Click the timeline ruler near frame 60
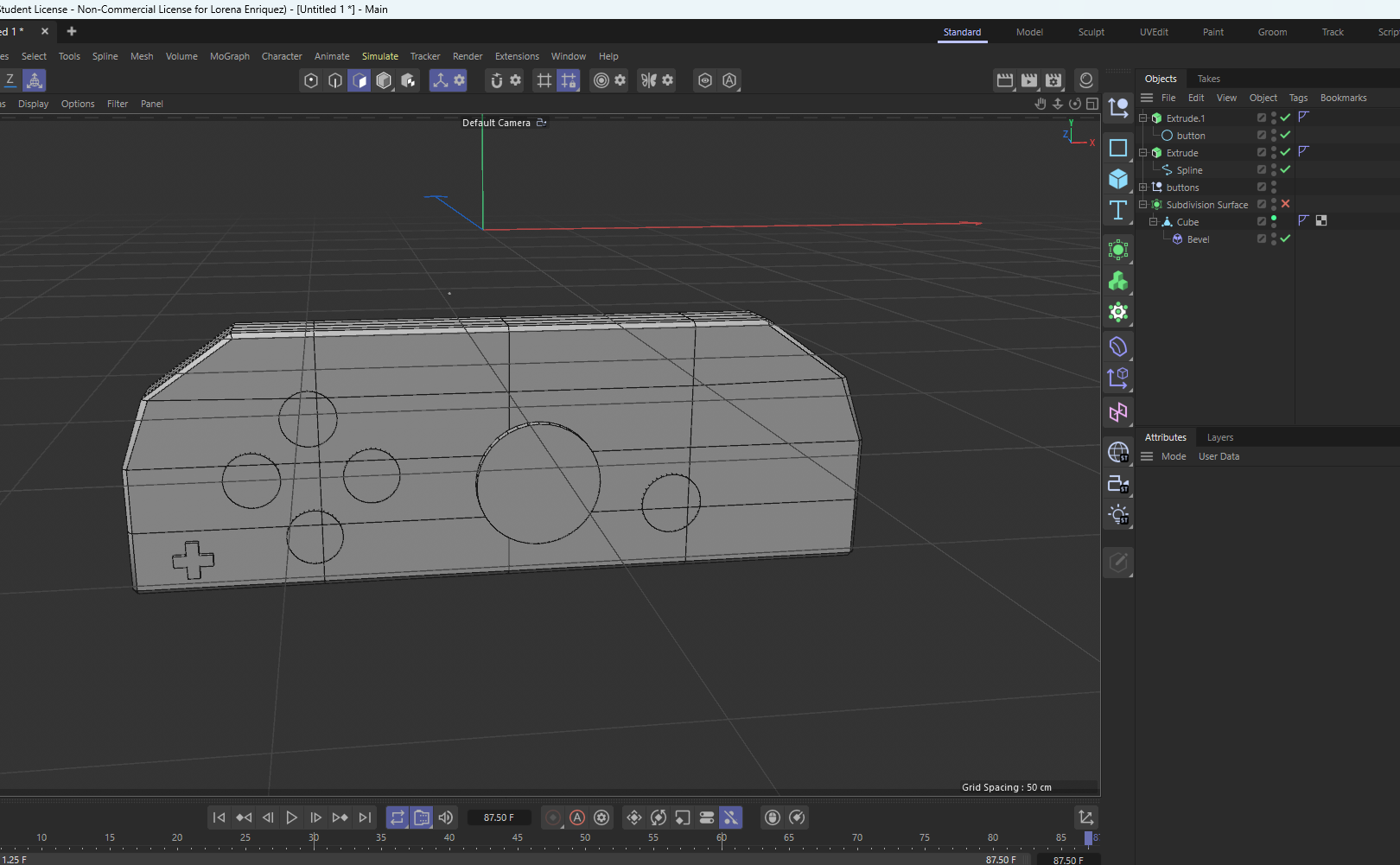This screenshot has height=865, width=1400. click(x=722, y=836)
